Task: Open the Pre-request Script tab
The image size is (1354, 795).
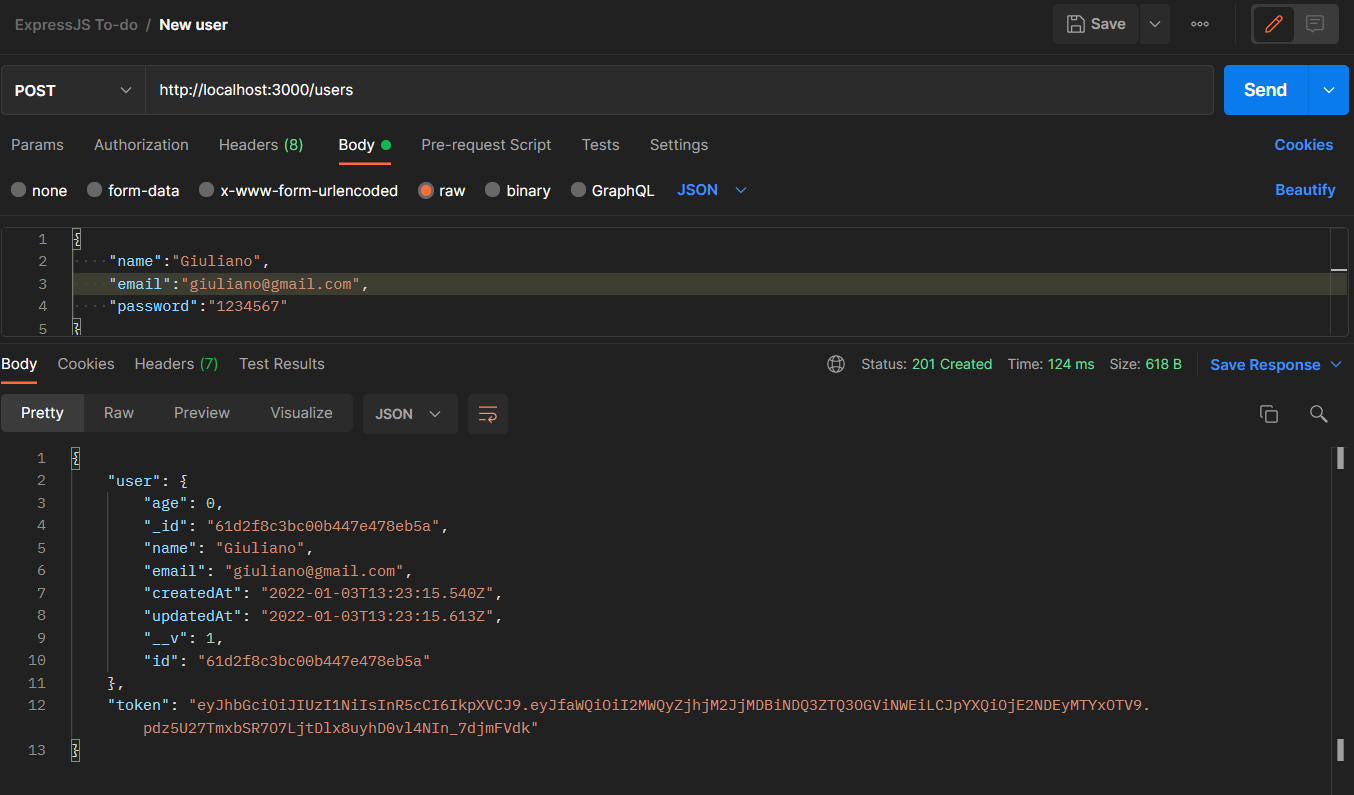Action: [486, 145]
